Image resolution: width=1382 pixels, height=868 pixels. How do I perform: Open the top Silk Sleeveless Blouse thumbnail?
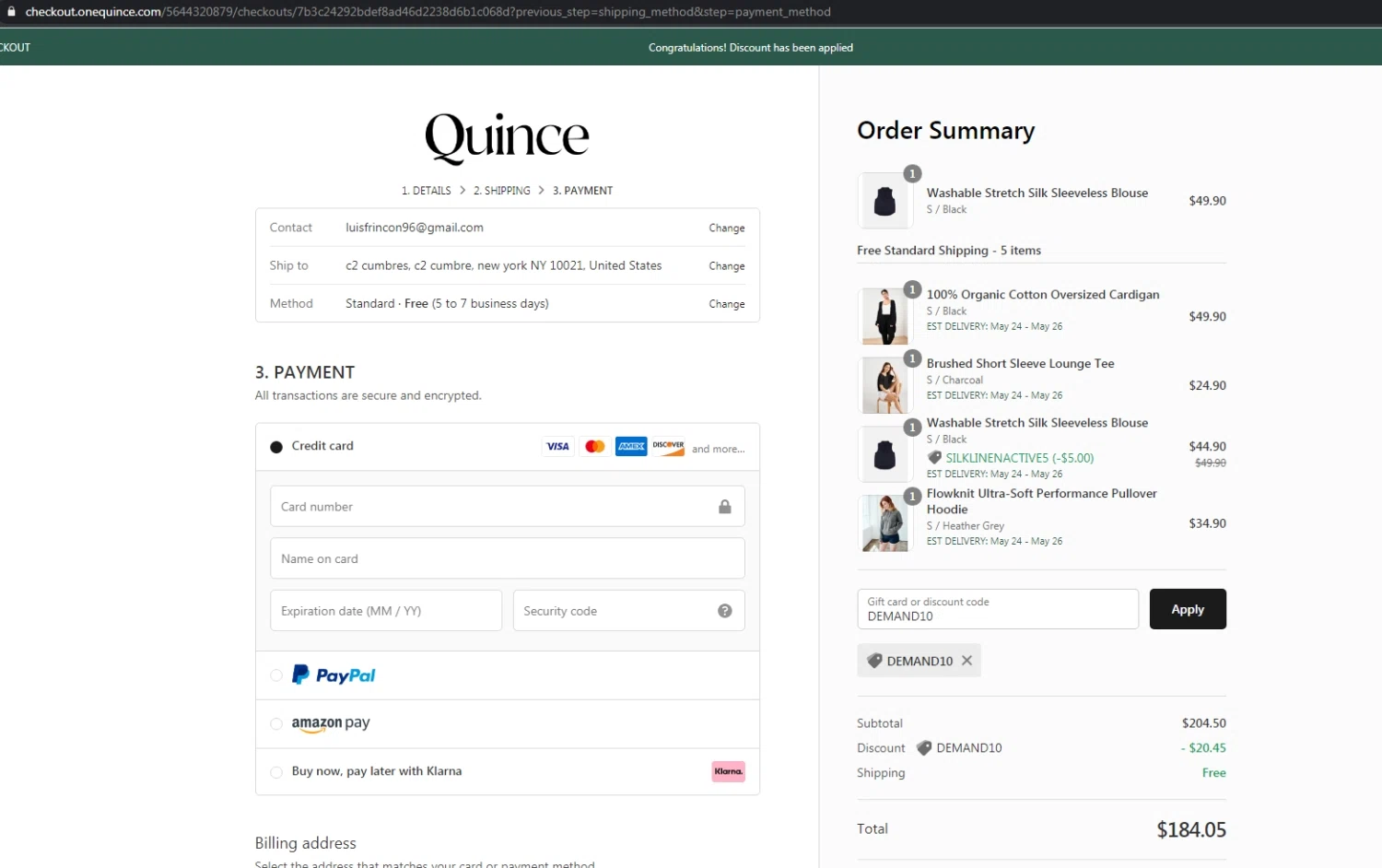point(884,201)
